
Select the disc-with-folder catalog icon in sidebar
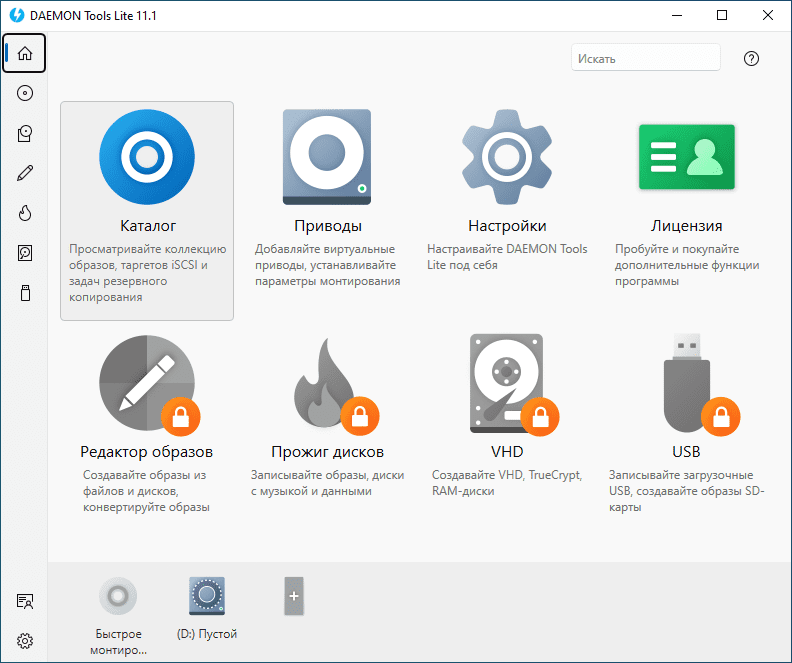coord(25,133)
